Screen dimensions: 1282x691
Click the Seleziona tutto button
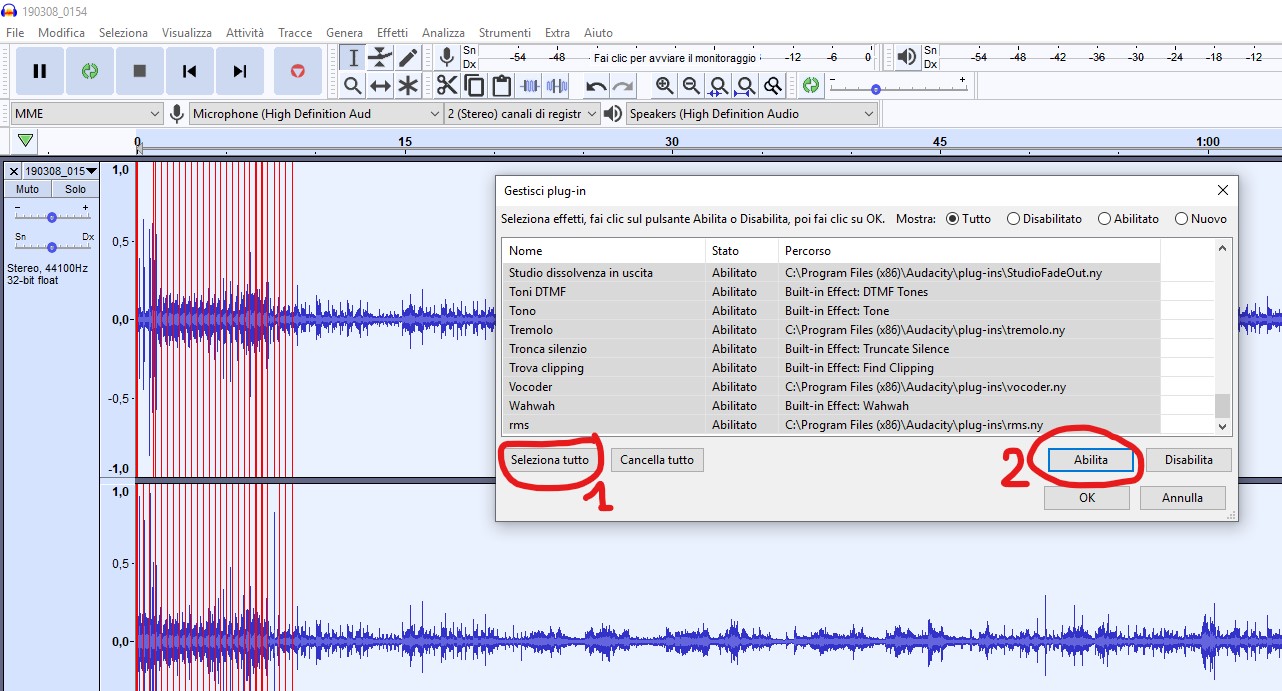tap(550, 460)
